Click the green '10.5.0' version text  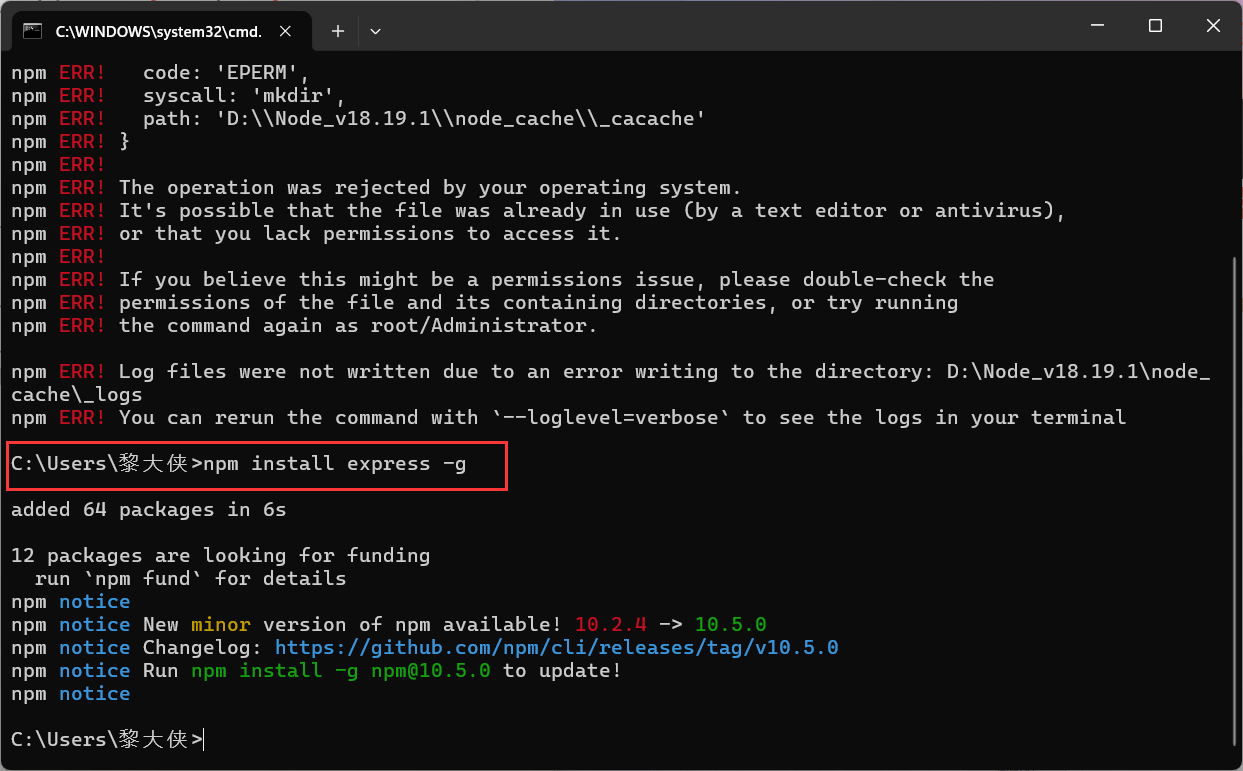[x=730, y=625]
